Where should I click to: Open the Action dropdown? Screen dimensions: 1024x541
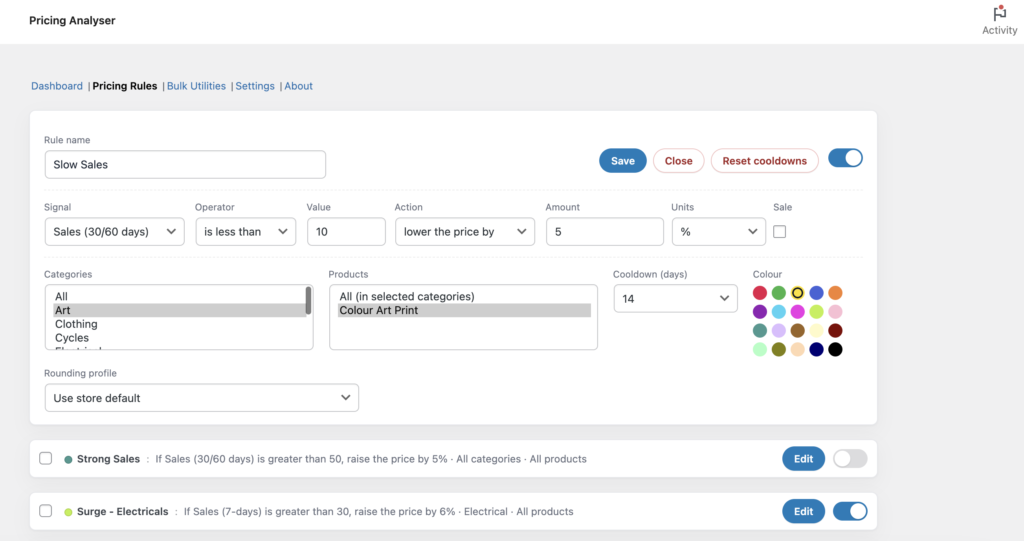(465, 232)
